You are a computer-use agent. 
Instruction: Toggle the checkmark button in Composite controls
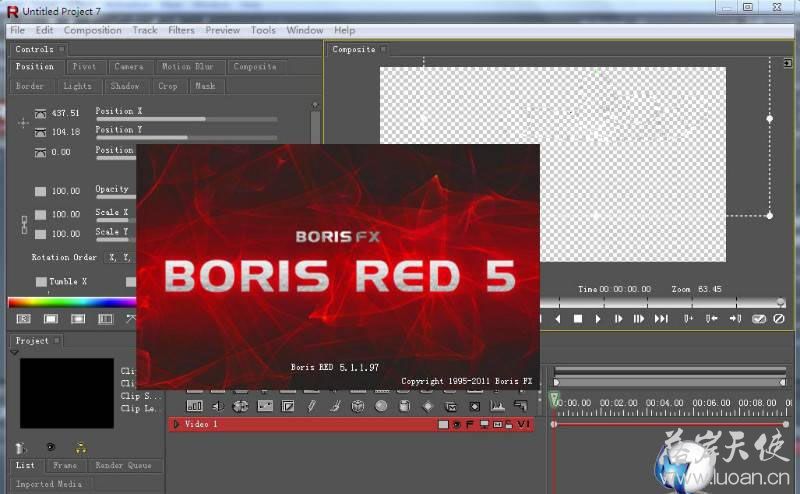(x=759, y=319)
